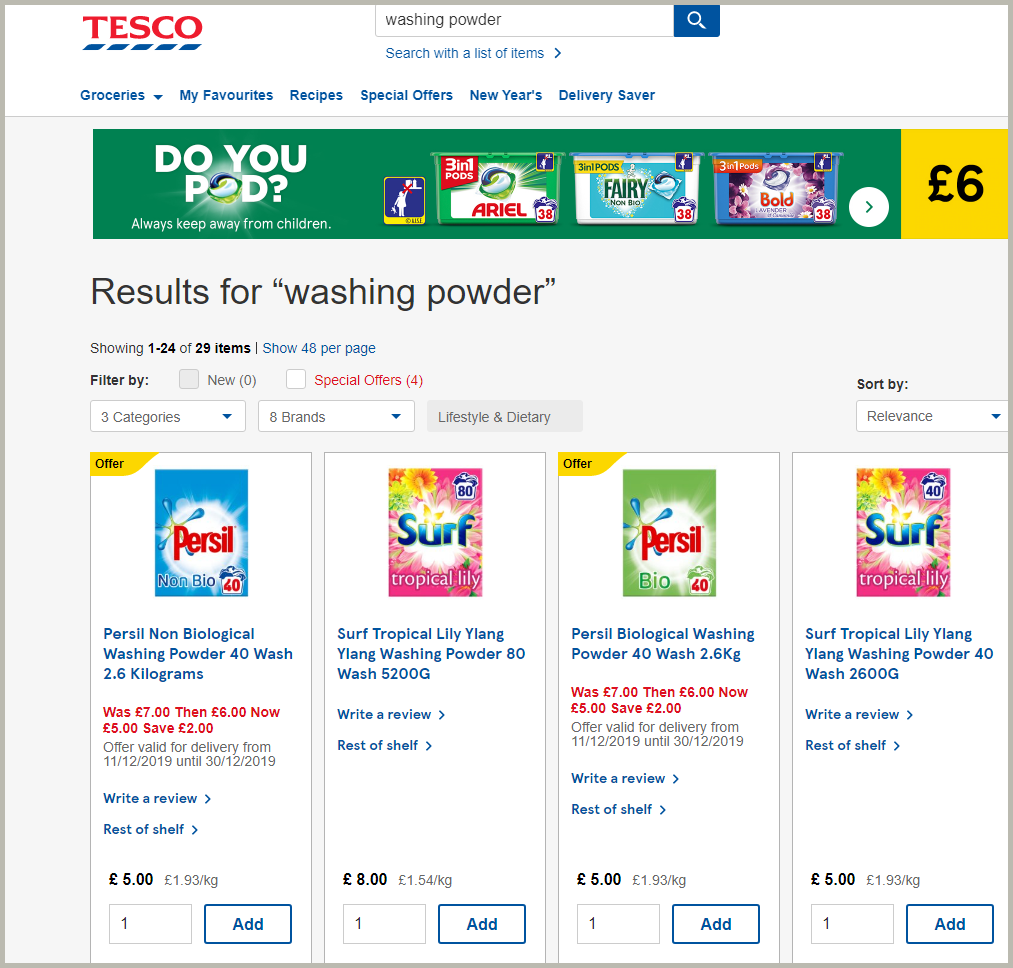Tick the New filter checkbox

point(189,379)
